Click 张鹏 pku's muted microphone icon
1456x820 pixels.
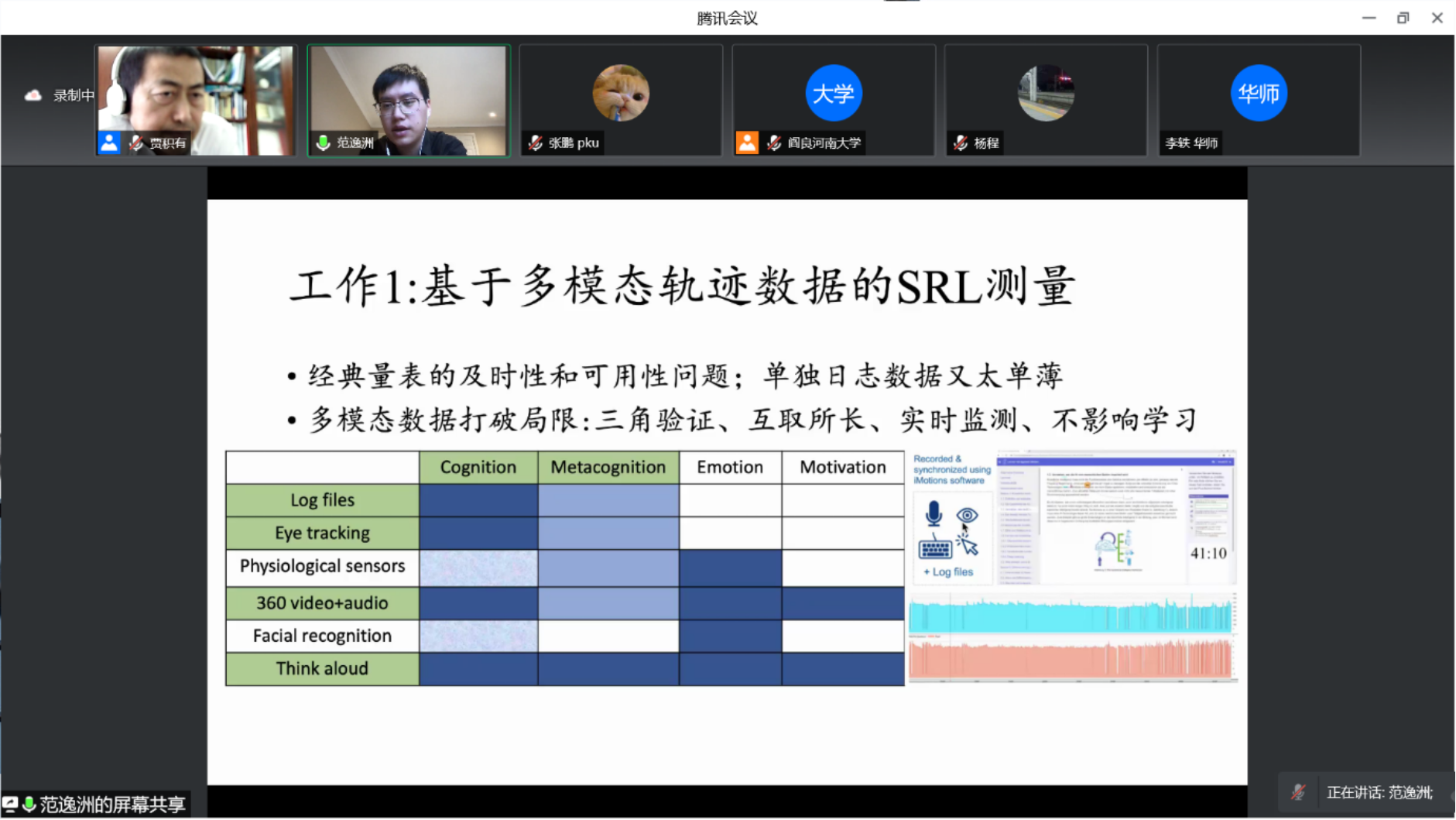pos(536,142)
